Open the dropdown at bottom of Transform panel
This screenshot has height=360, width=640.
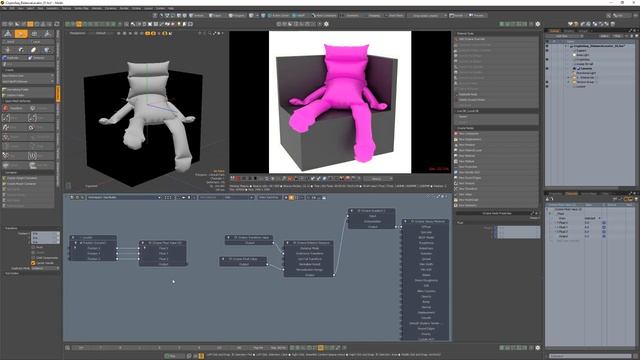coord(45,268)
